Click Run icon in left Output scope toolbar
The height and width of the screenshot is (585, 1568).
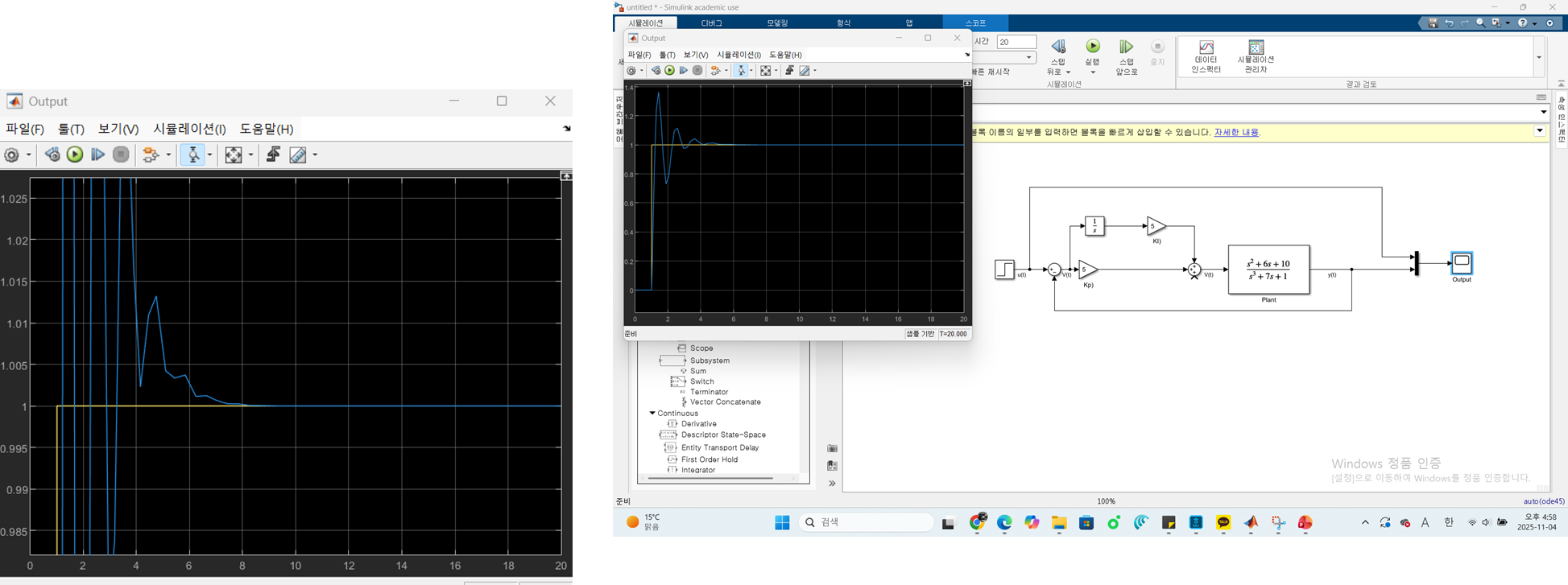[75, 154]
